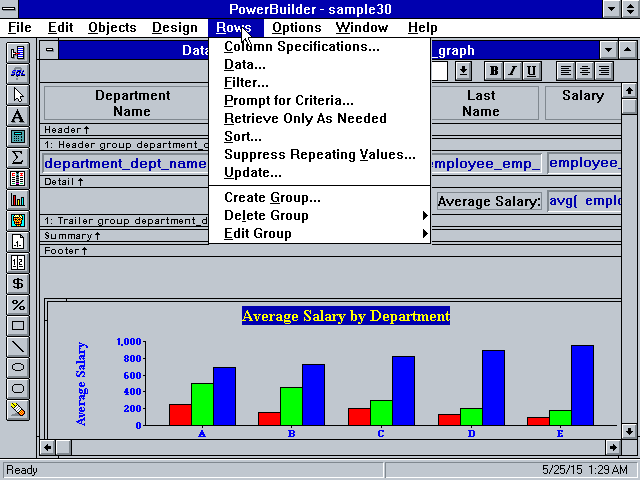Choose Update... menu entry
The width and height of the screenshot is (640, 480).
coord(319,172)
